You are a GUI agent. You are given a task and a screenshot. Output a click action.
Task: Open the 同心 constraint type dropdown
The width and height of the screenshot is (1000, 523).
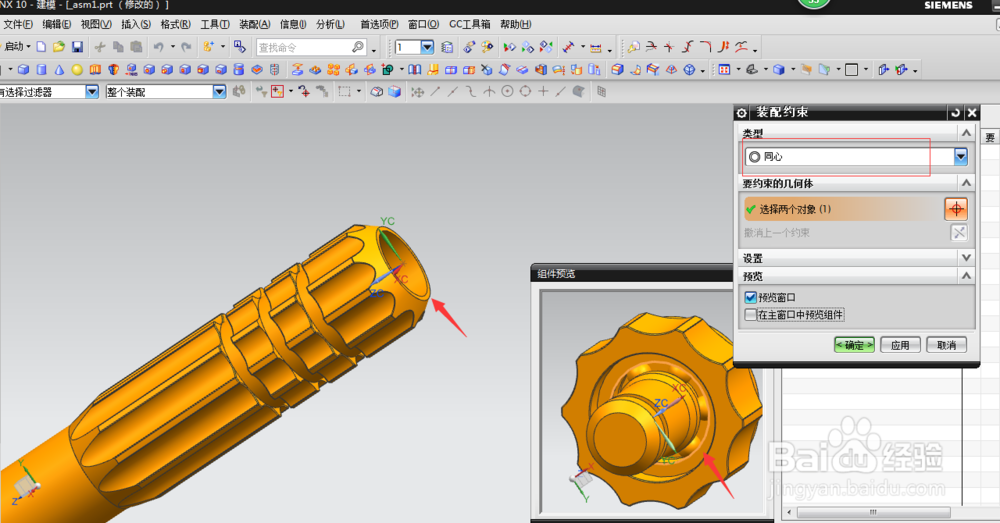coord(960,156)
